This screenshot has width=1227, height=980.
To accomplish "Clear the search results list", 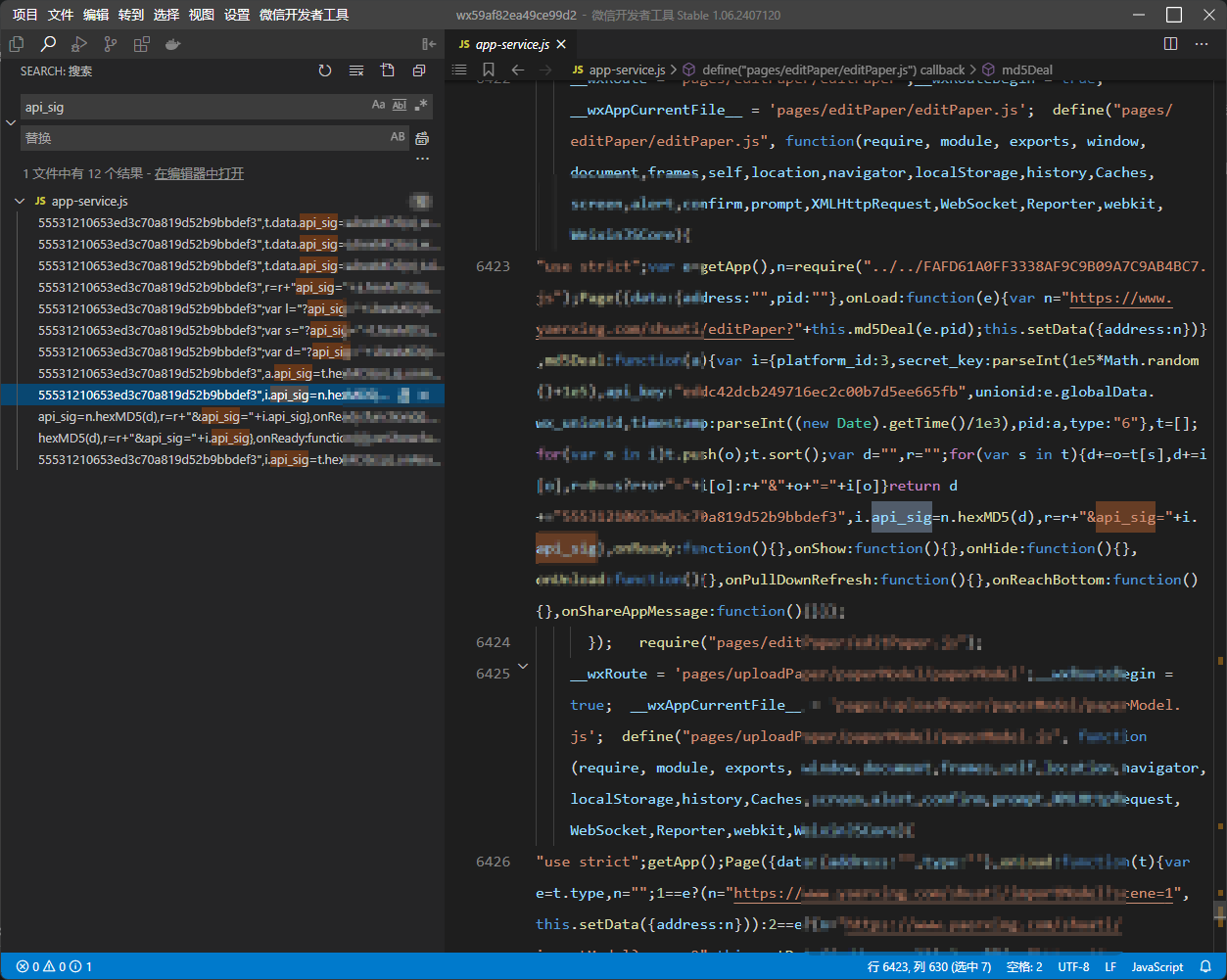I will [356, 70].
